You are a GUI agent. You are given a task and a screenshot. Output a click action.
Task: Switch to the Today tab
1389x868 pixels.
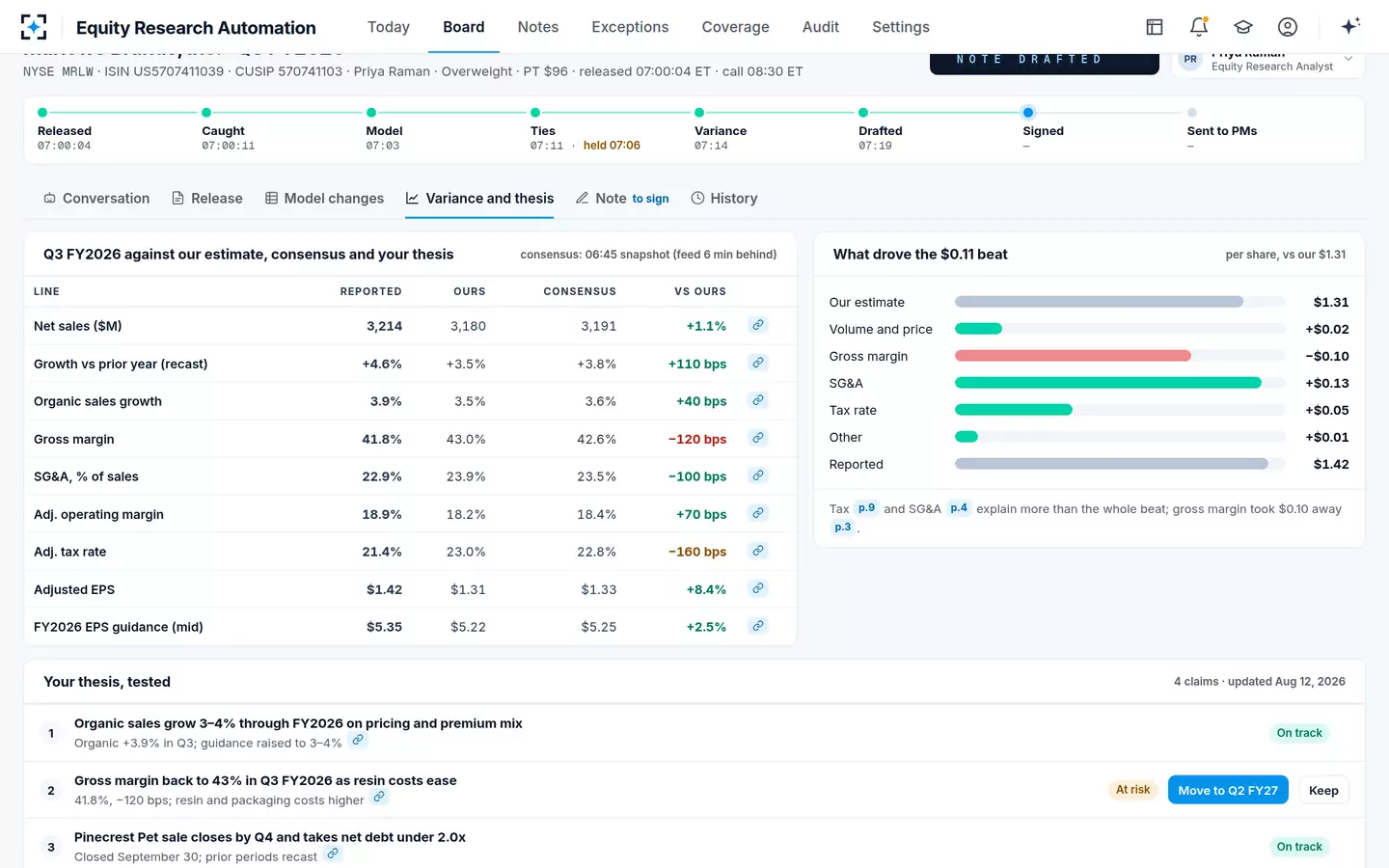(389, 27)
